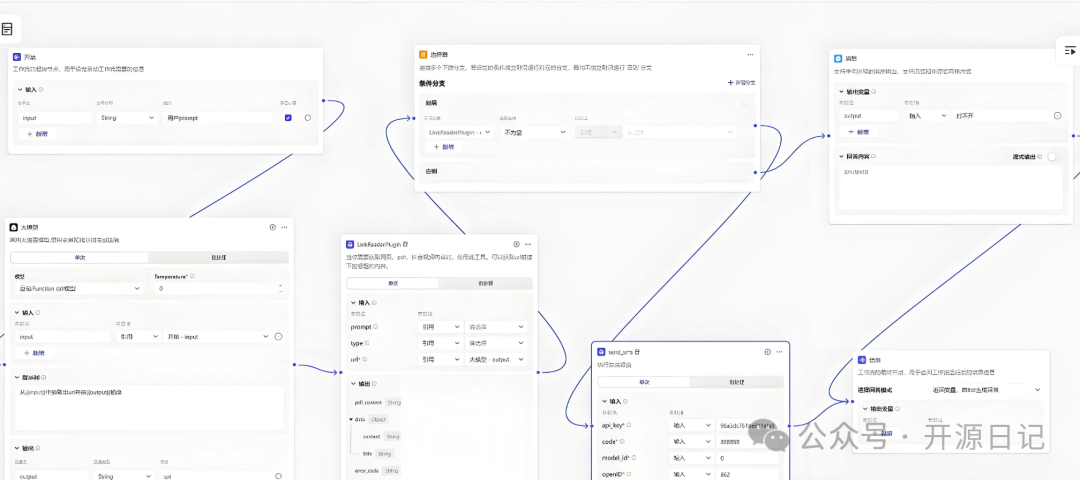Click the 消息 node icon

click(x=838, y=59)
